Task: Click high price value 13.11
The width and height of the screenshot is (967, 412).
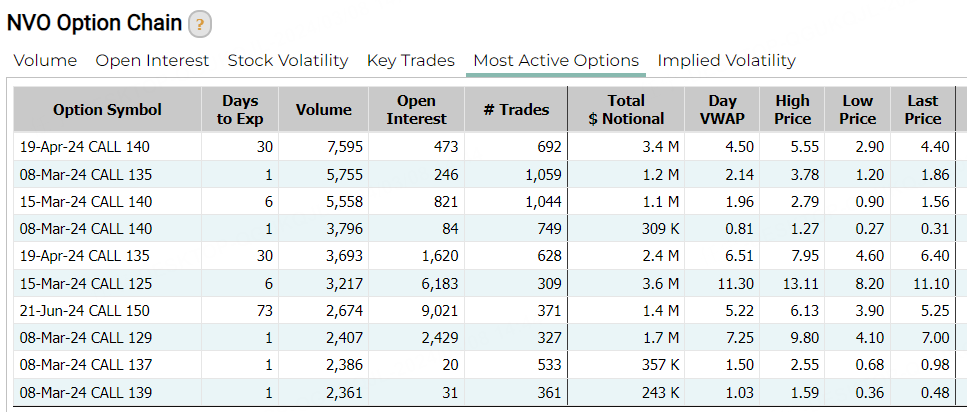Action: point(802,284)
